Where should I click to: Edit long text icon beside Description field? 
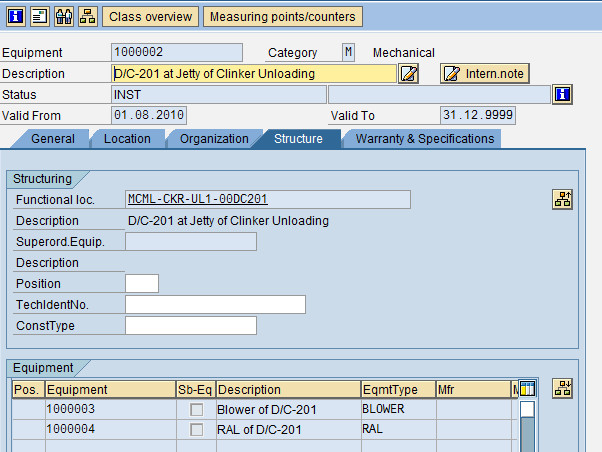(x=408, y=73)
